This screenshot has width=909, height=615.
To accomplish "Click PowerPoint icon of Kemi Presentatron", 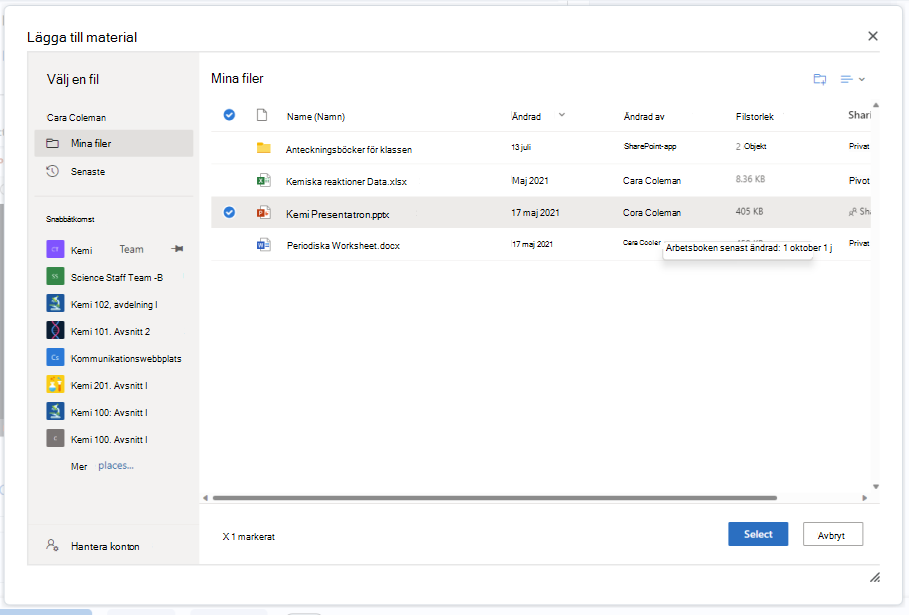I will pos(264,212).
